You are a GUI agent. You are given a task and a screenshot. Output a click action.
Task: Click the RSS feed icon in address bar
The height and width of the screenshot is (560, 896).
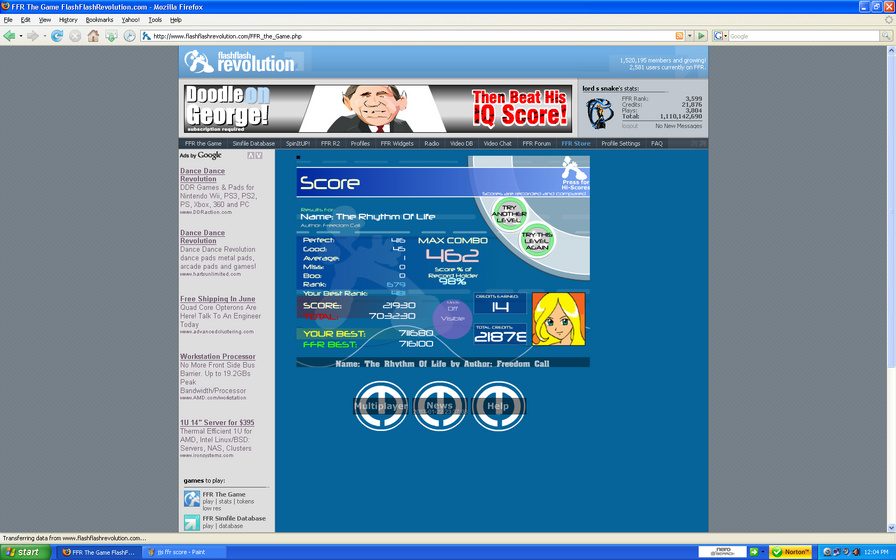pyautogui.click(x=679, y=36)
